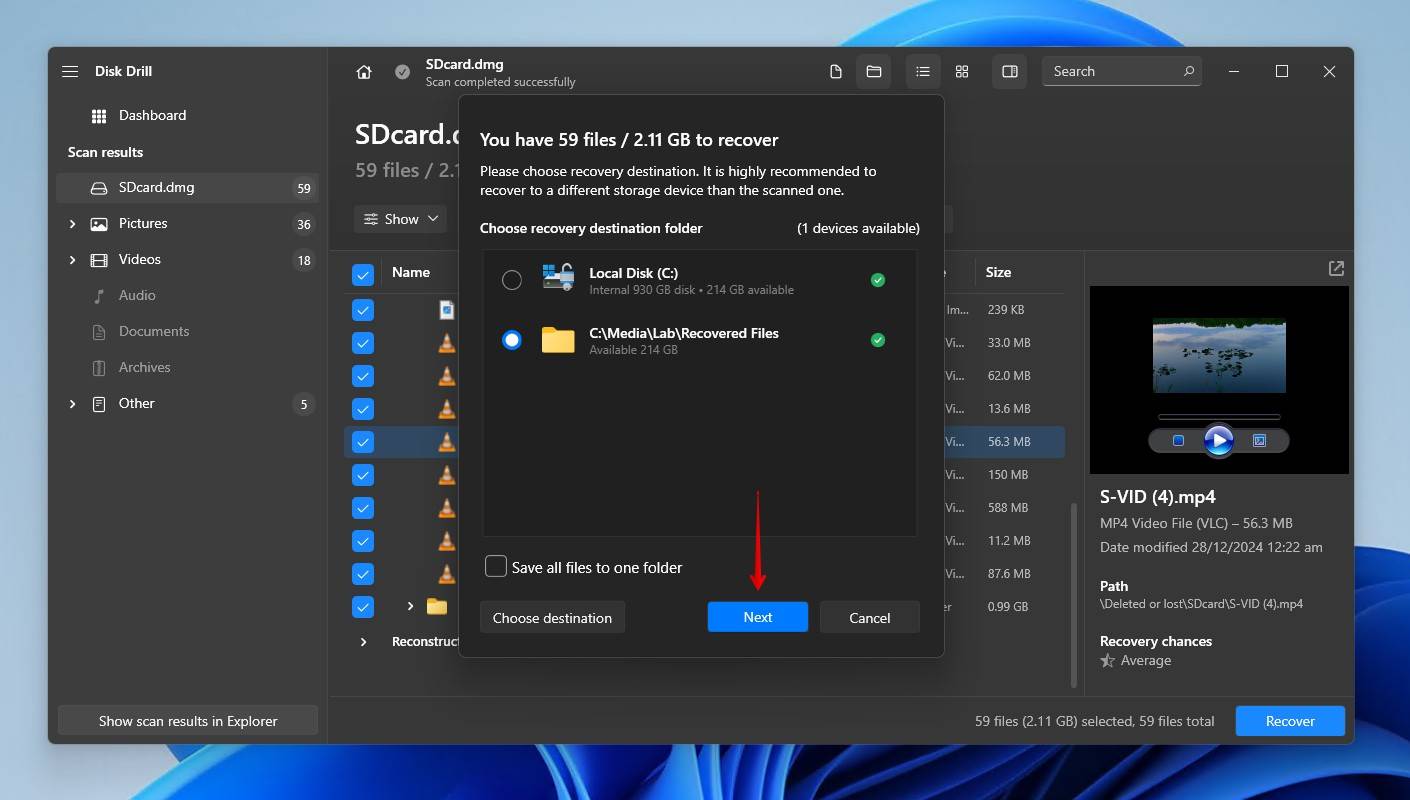Toggle the preview panel icon
Image resolution: width=1410 pixels, height=800 pixels.
1010,72
